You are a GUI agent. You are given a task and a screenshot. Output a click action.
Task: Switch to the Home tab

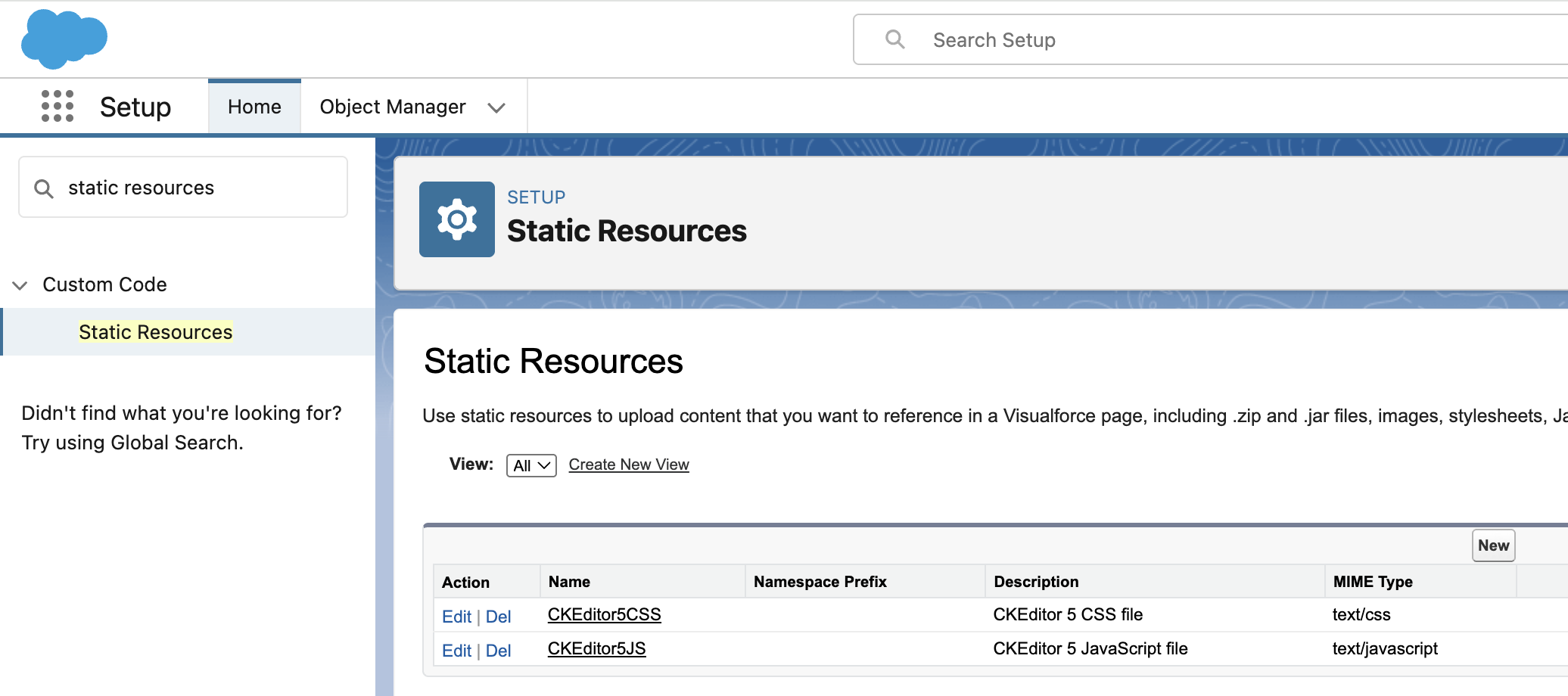(254, 107)
